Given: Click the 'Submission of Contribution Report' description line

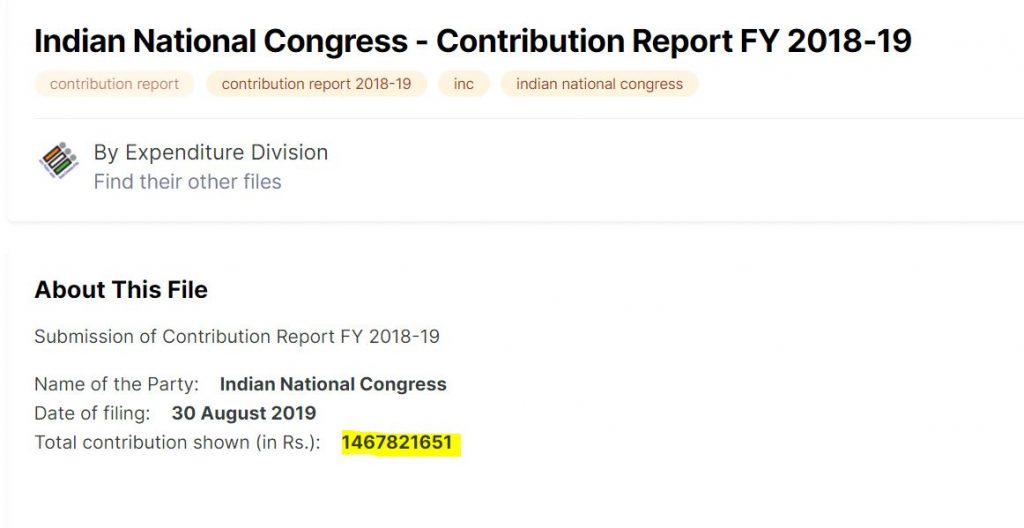Looking at the screenshot, I should point(237,336).
